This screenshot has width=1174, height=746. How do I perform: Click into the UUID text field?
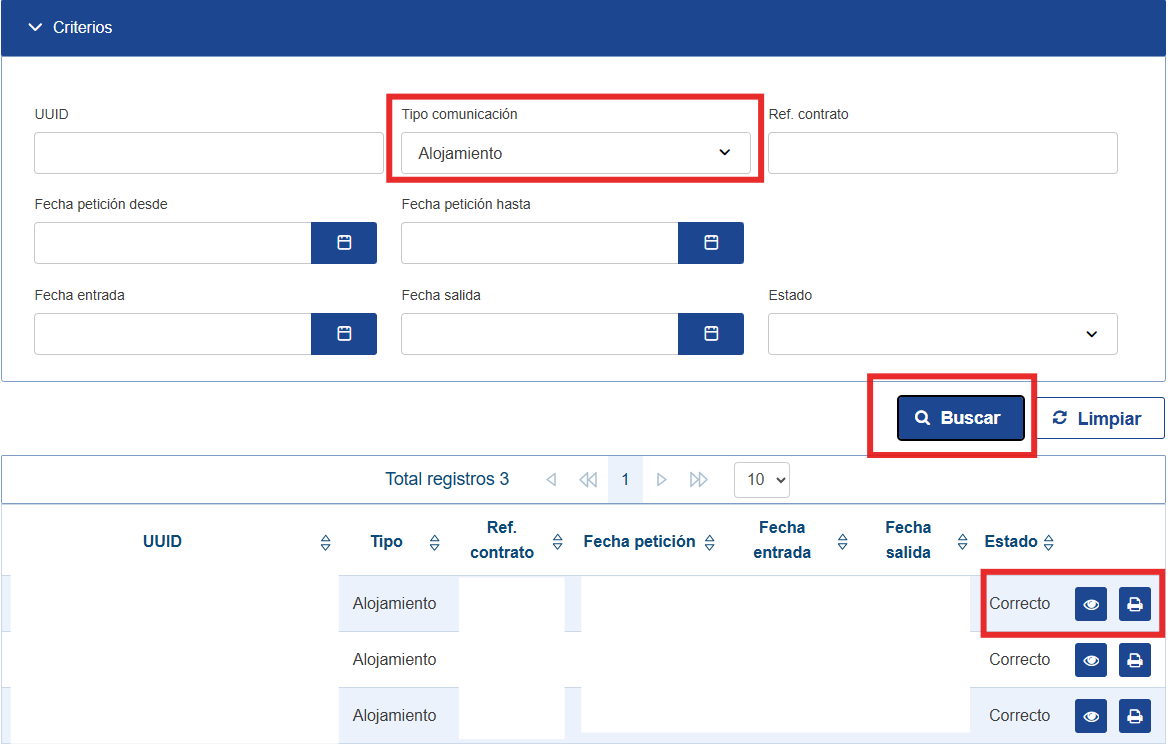coord(208,153)
